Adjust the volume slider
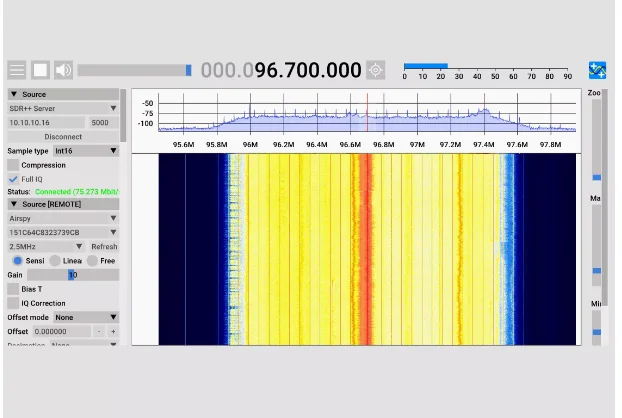The image size is (622, 418). (x=134, y=70)
